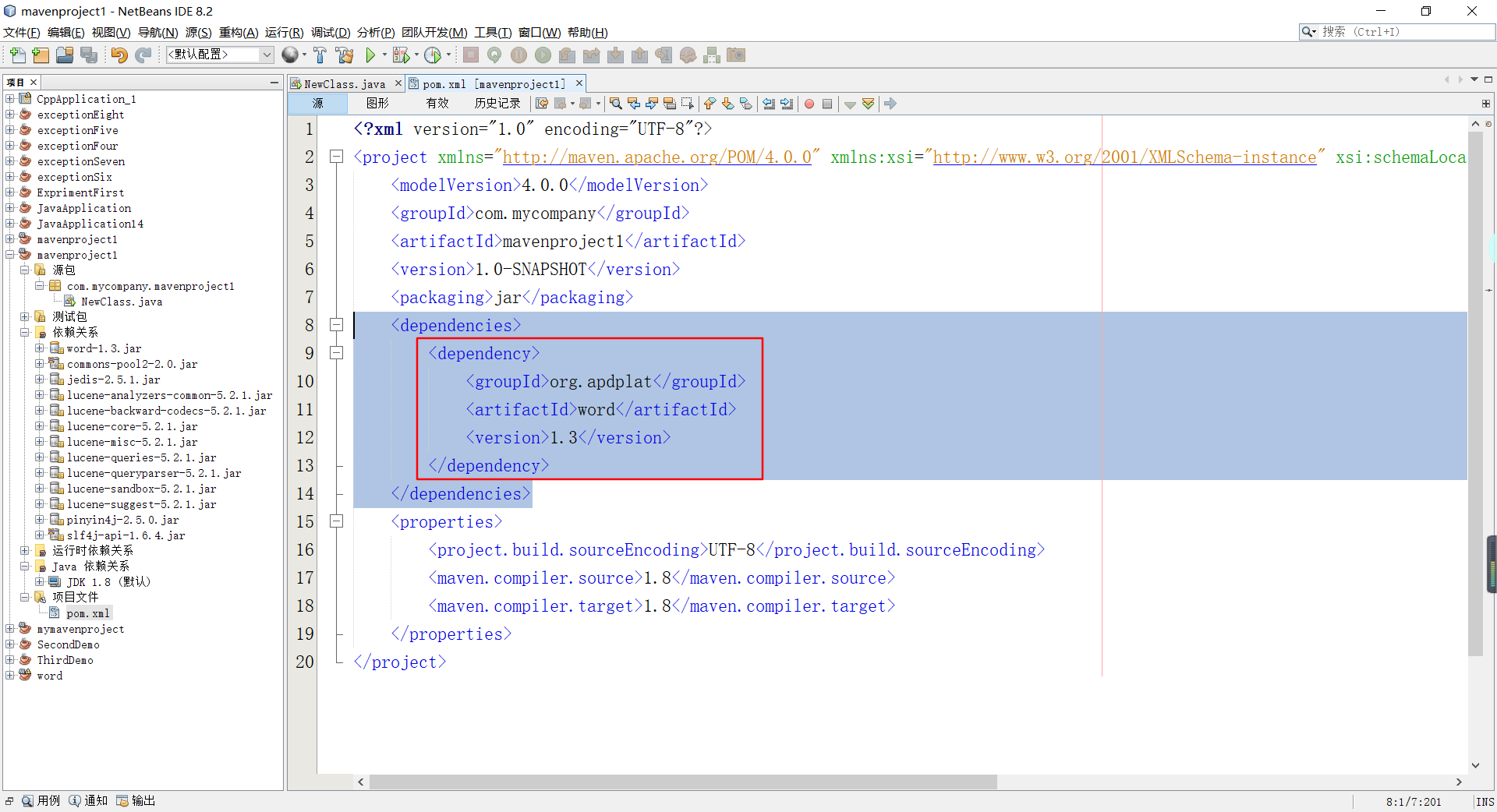Collapse the project fold on line 2
The image size is (1497, 812).
click(x=337, y=157)
